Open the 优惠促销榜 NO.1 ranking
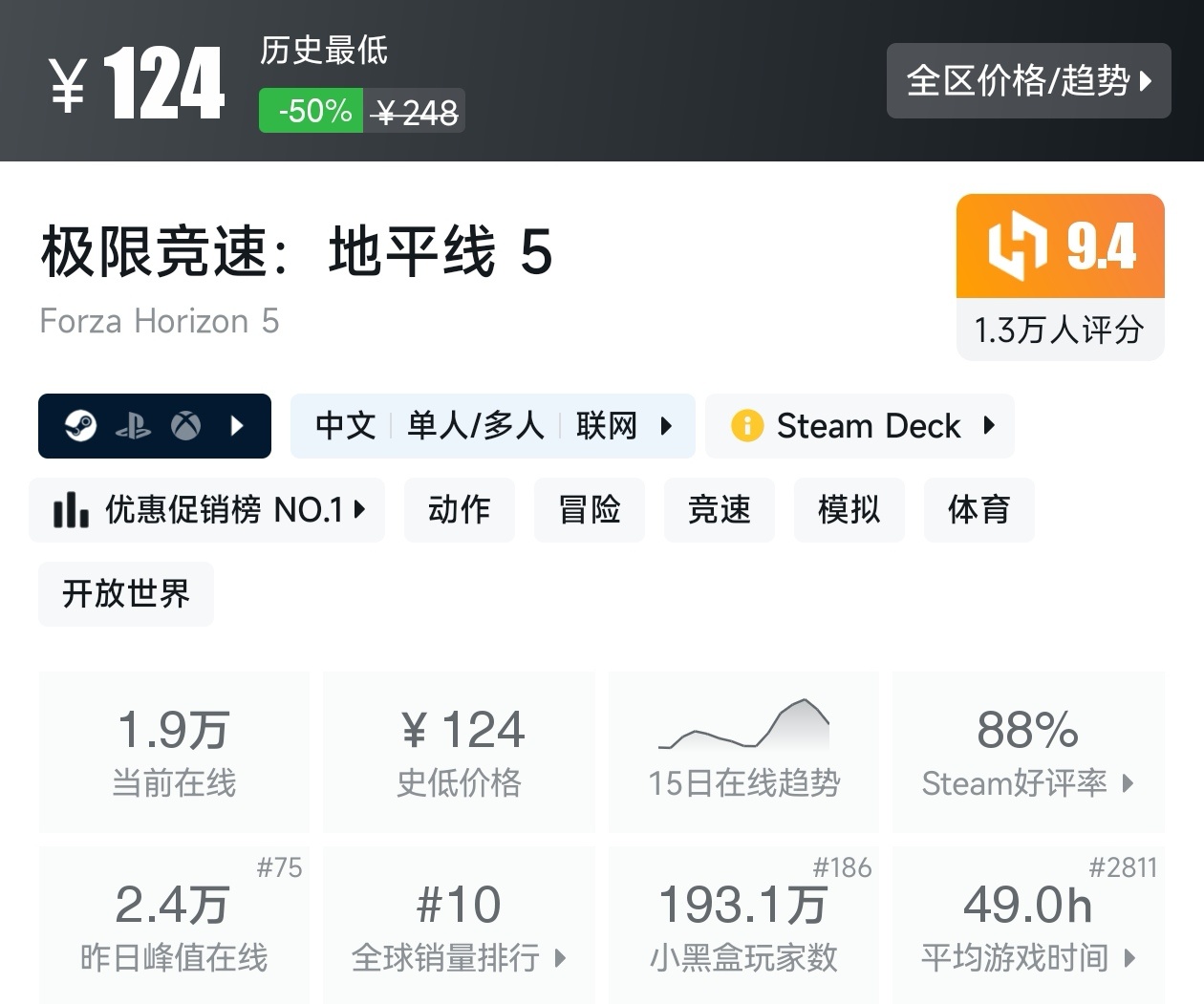This screenshot has height=1004, width=1204. (207, 510)
